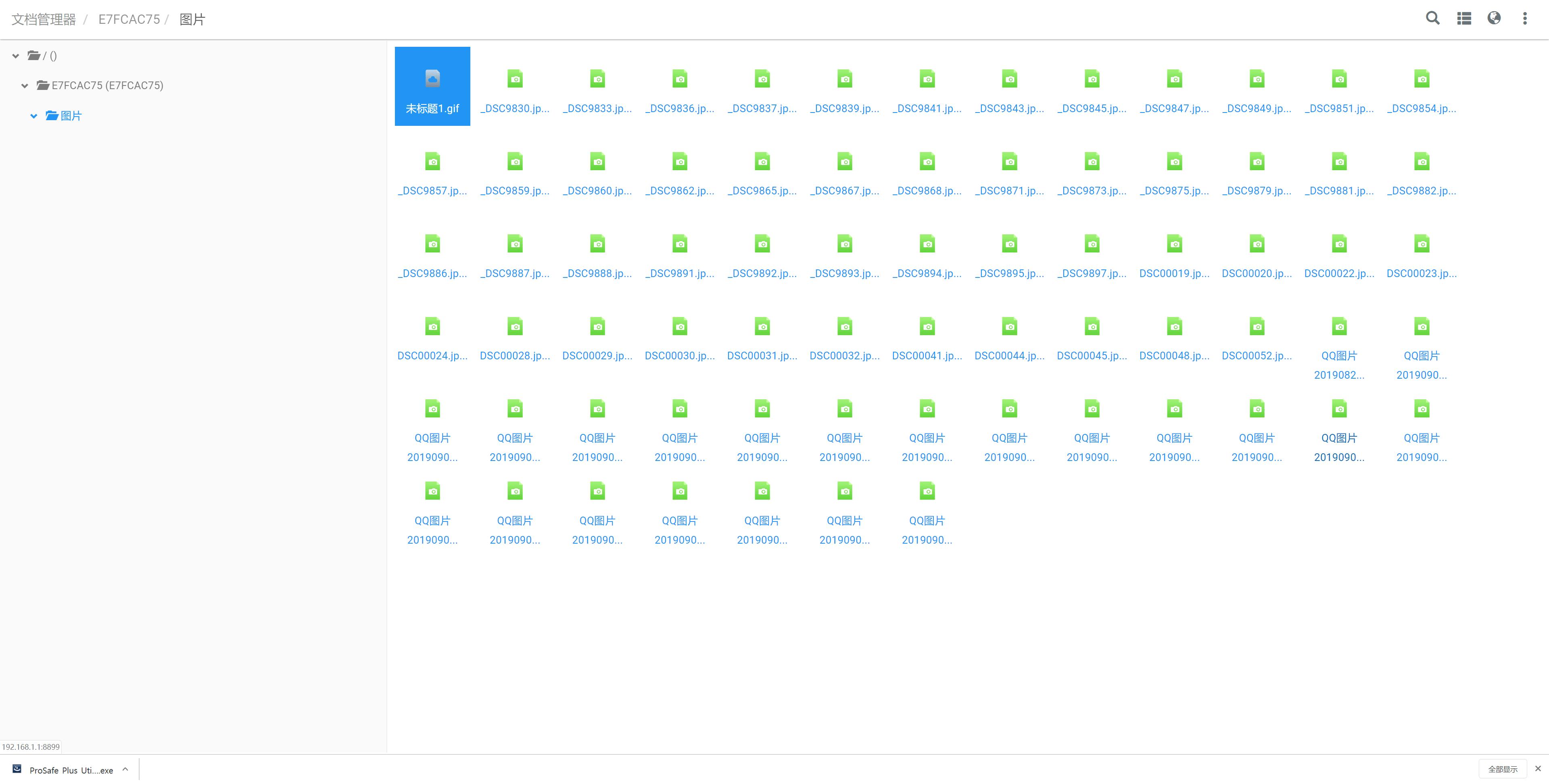Collapse the root / () tree node
Screen dimensions: 1549x784
pos(16,56)
